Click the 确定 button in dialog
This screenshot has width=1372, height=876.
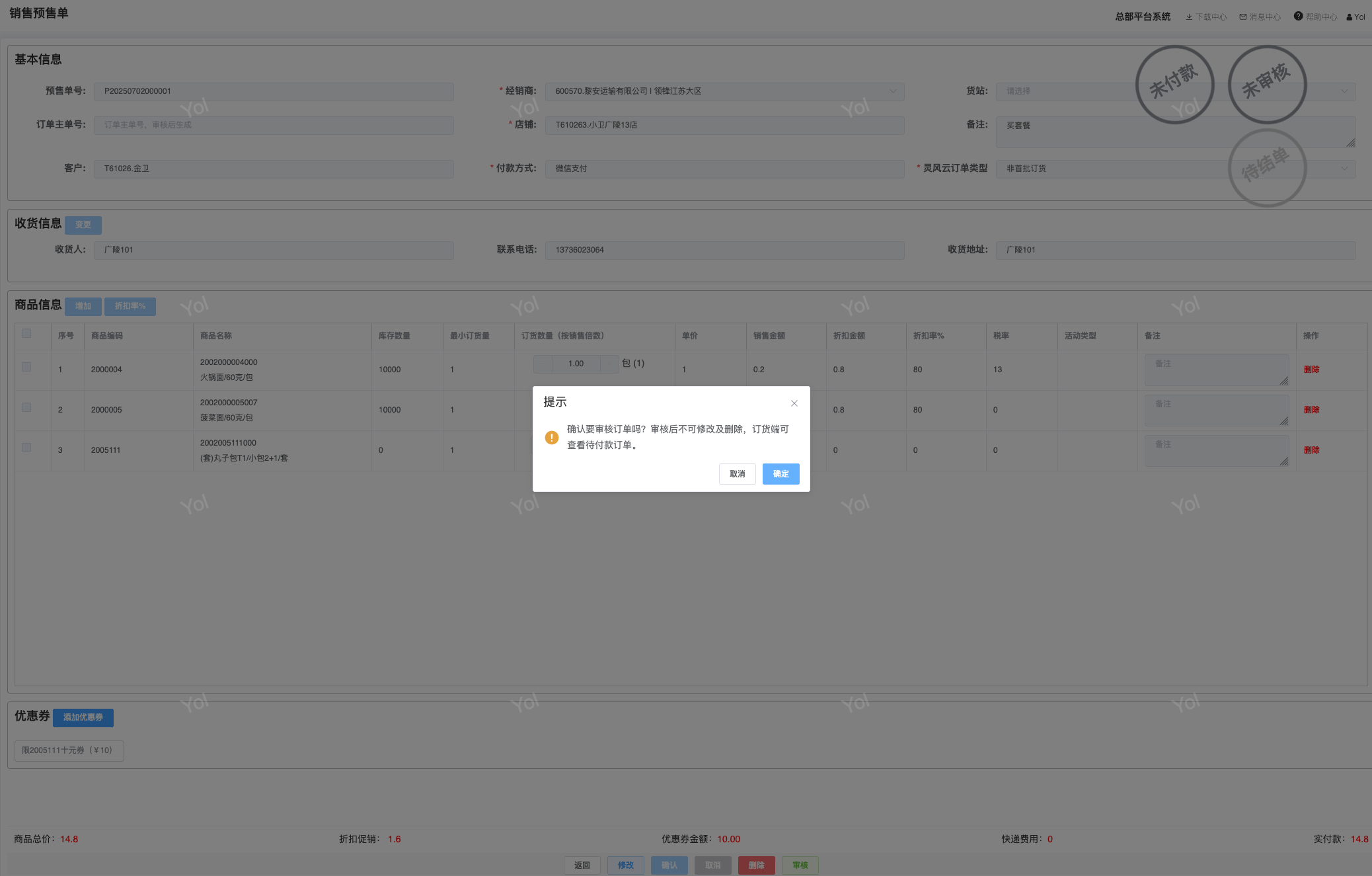click(781, 474)
